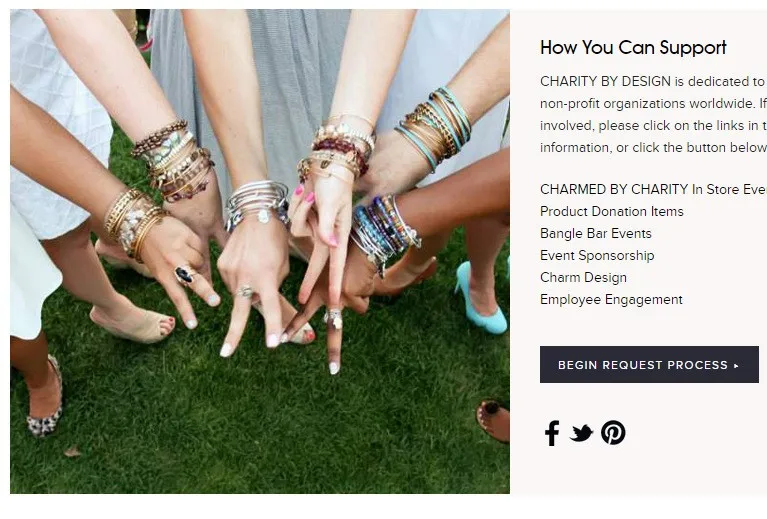This screenshot has width=767, height=519.
Task: Go to Bangle Bar Events
Action: click(596, 233)
